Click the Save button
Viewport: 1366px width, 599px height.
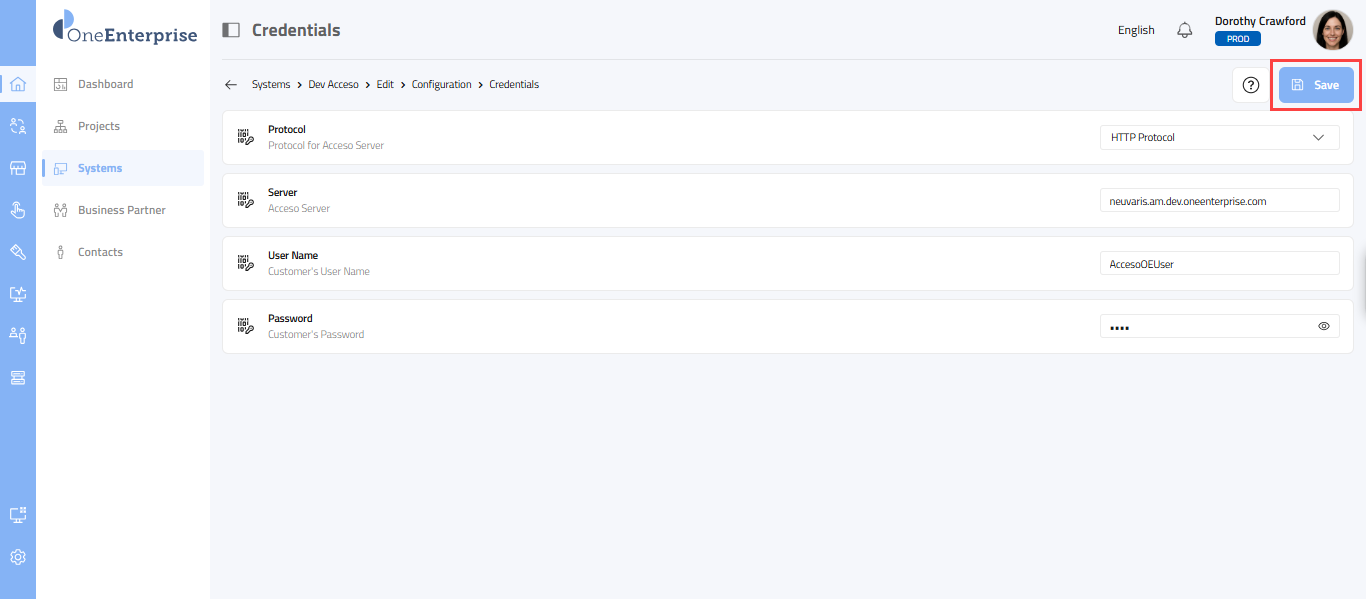click(x=1316, y=85)
